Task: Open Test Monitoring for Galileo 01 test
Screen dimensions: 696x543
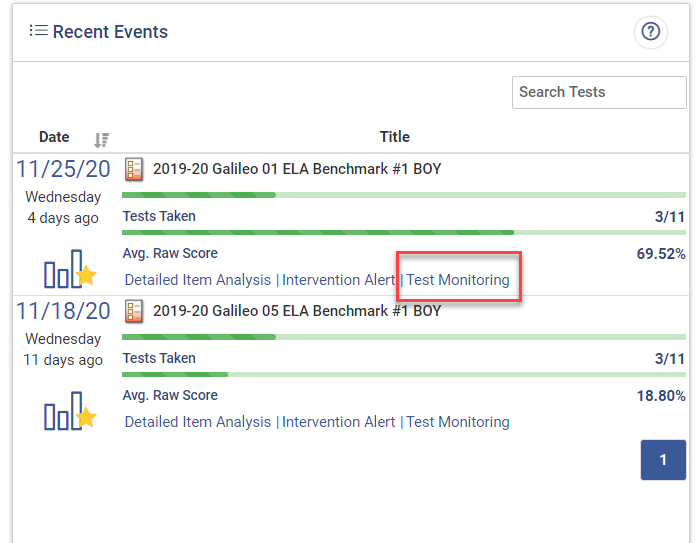Action: point(457,280)
